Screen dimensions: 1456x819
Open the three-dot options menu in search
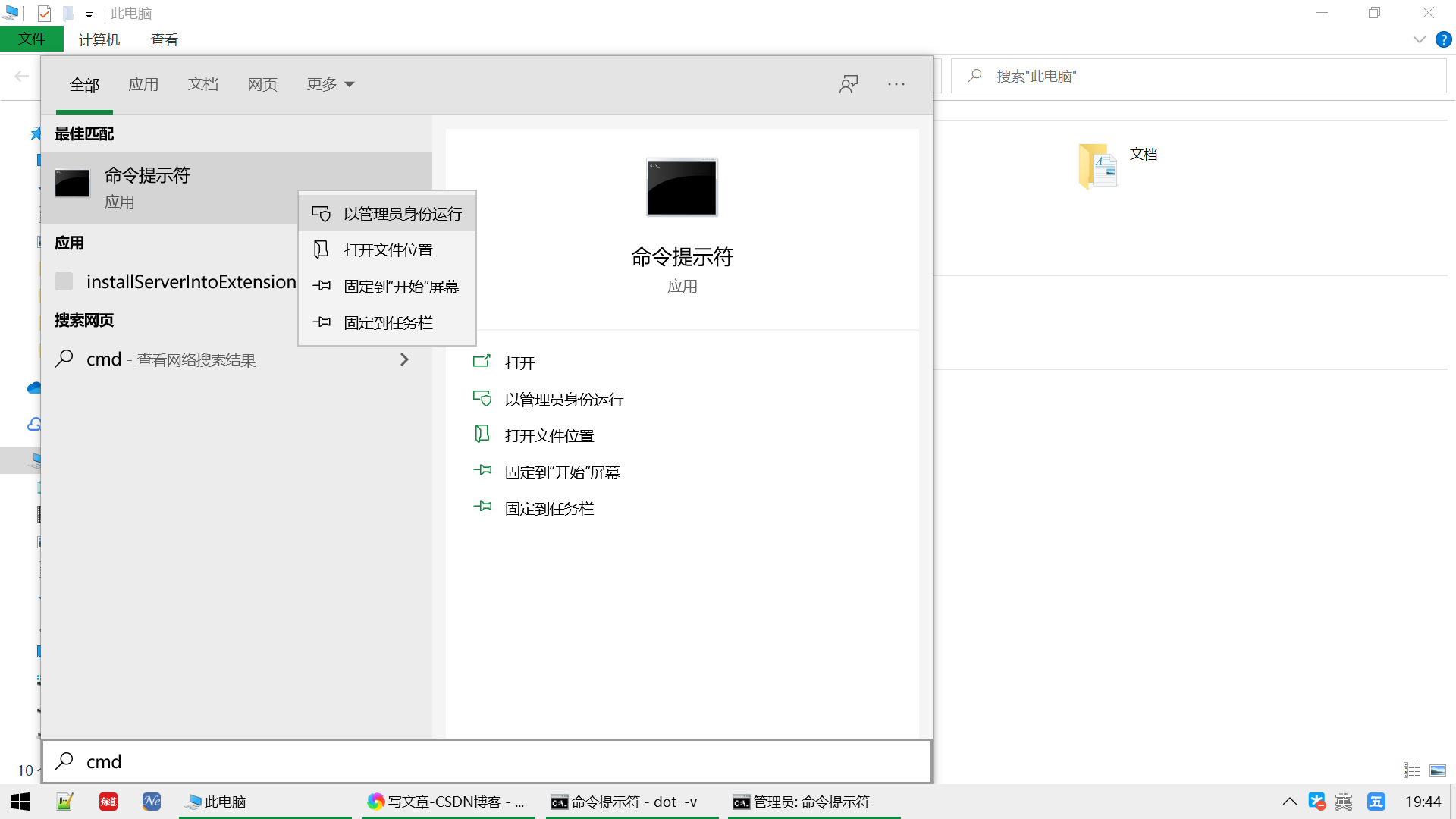pyautogui.click(x=896, y=84)
